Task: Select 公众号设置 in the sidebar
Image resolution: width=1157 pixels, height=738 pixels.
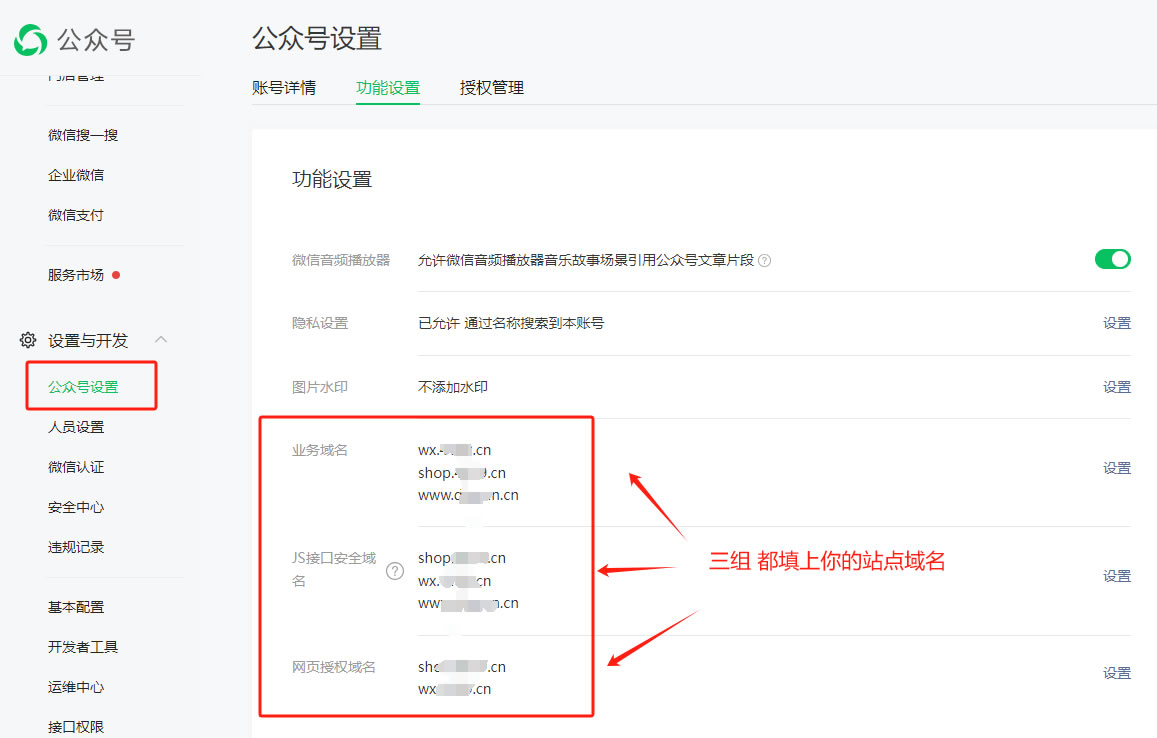Action: tap(83, 387)
